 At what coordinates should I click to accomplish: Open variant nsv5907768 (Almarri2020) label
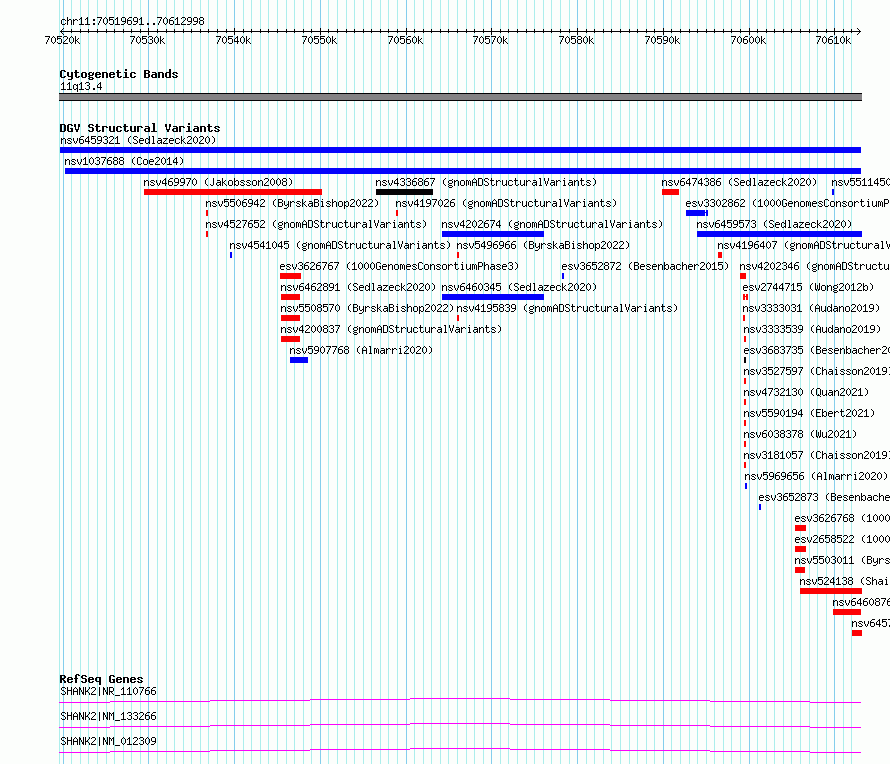[x=361, y=350]
